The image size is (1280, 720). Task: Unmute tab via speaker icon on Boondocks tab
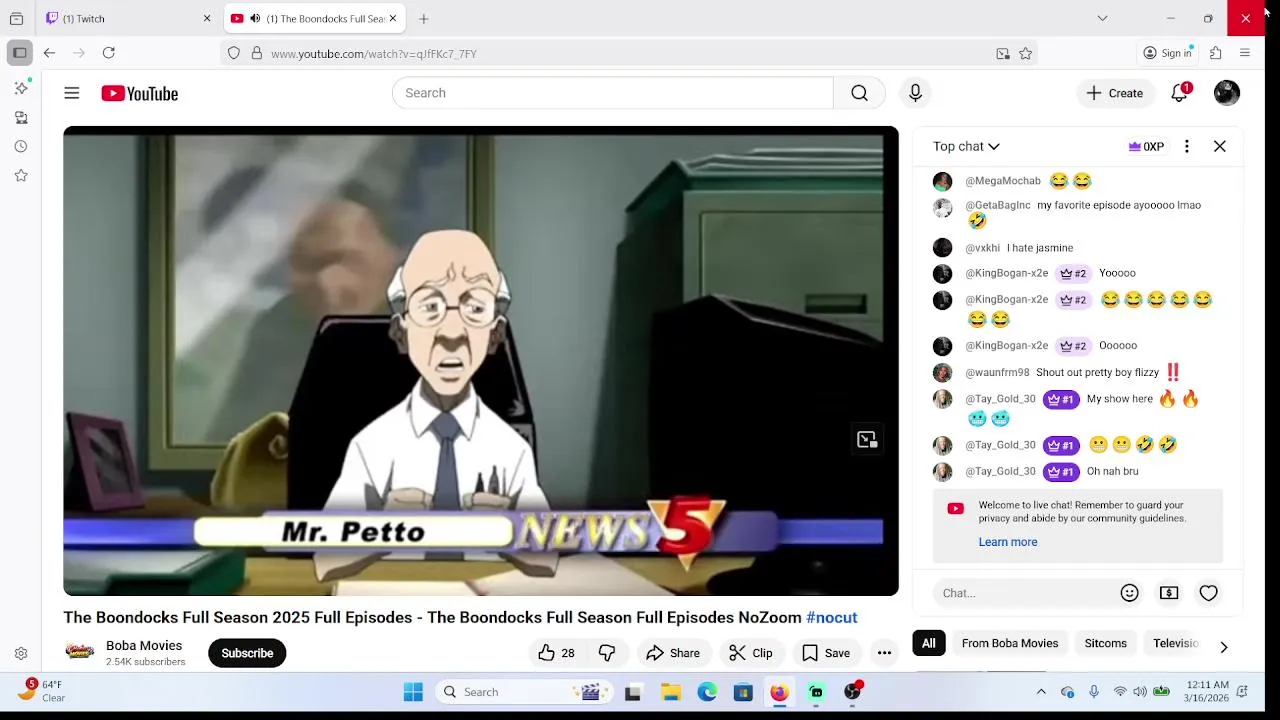(255, 18)
